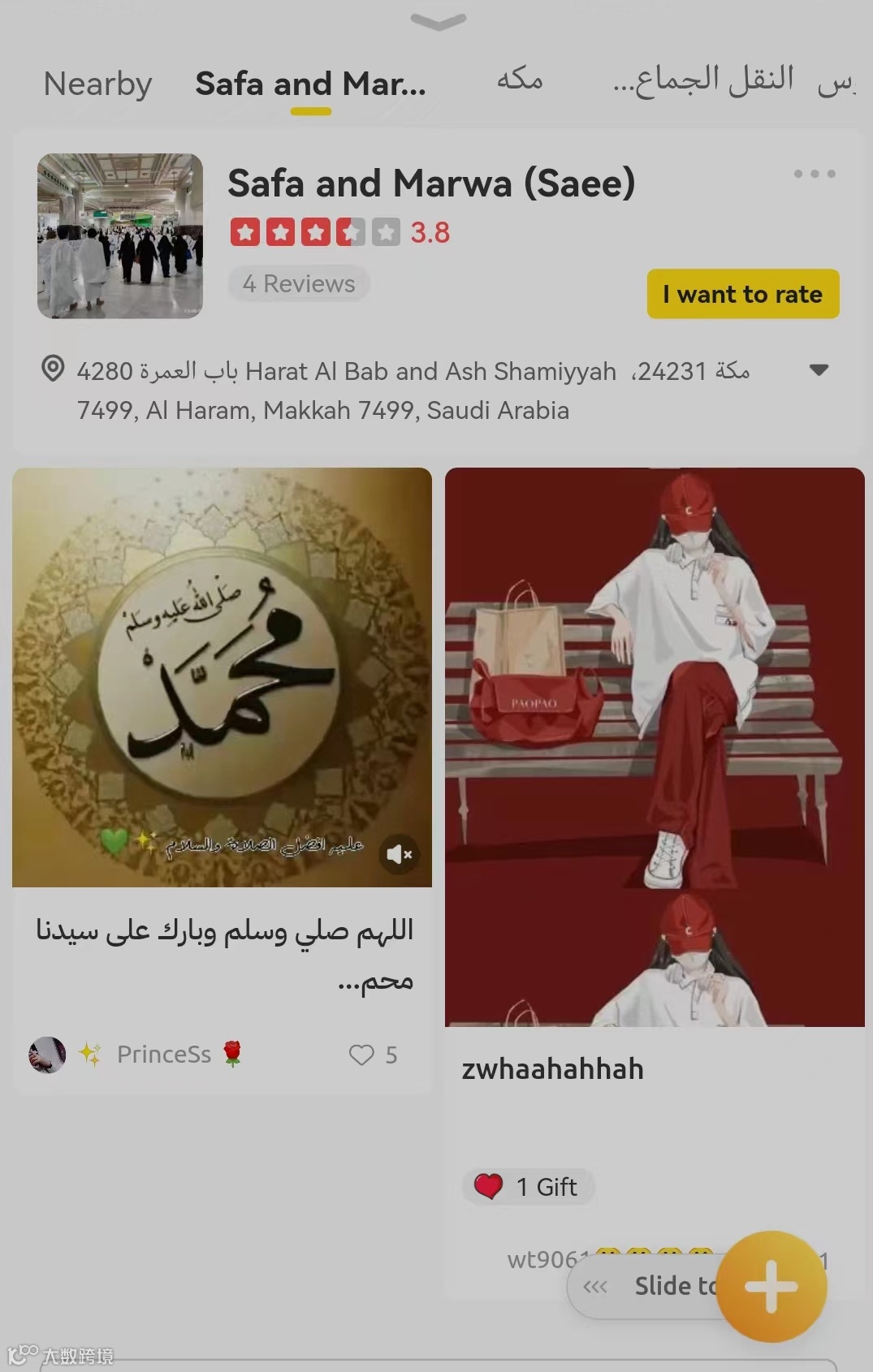Open the red-cap girl illustration post

(655, 747)
